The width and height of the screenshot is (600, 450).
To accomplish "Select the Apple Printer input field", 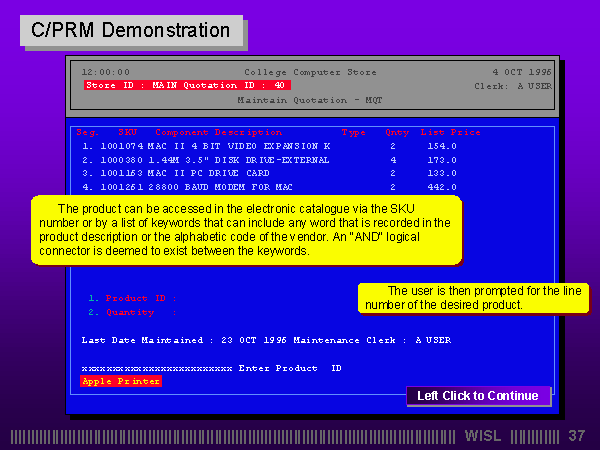I will point(120,381).
